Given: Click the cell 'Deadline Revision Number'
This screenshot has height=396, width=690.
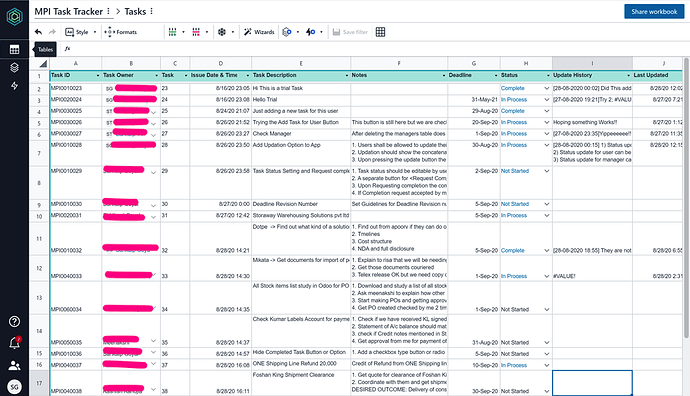Looking at the screenshot, I should point(301,204).
